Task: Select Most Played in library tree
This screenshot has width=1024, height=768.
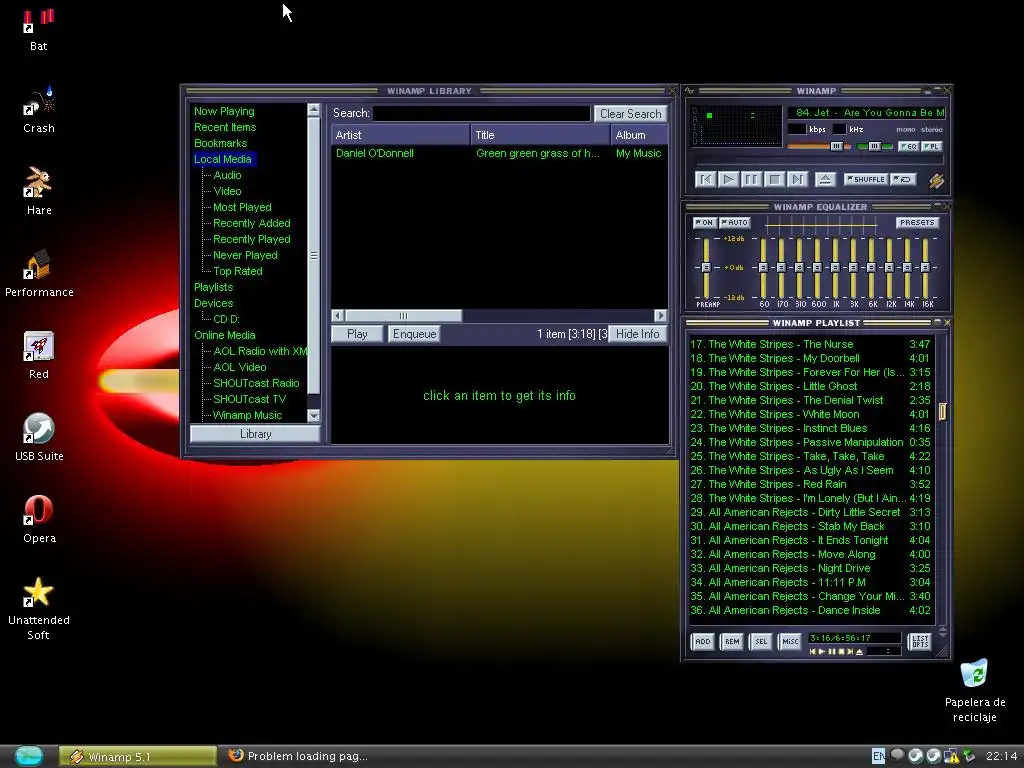Action: (x=242, y=207)
